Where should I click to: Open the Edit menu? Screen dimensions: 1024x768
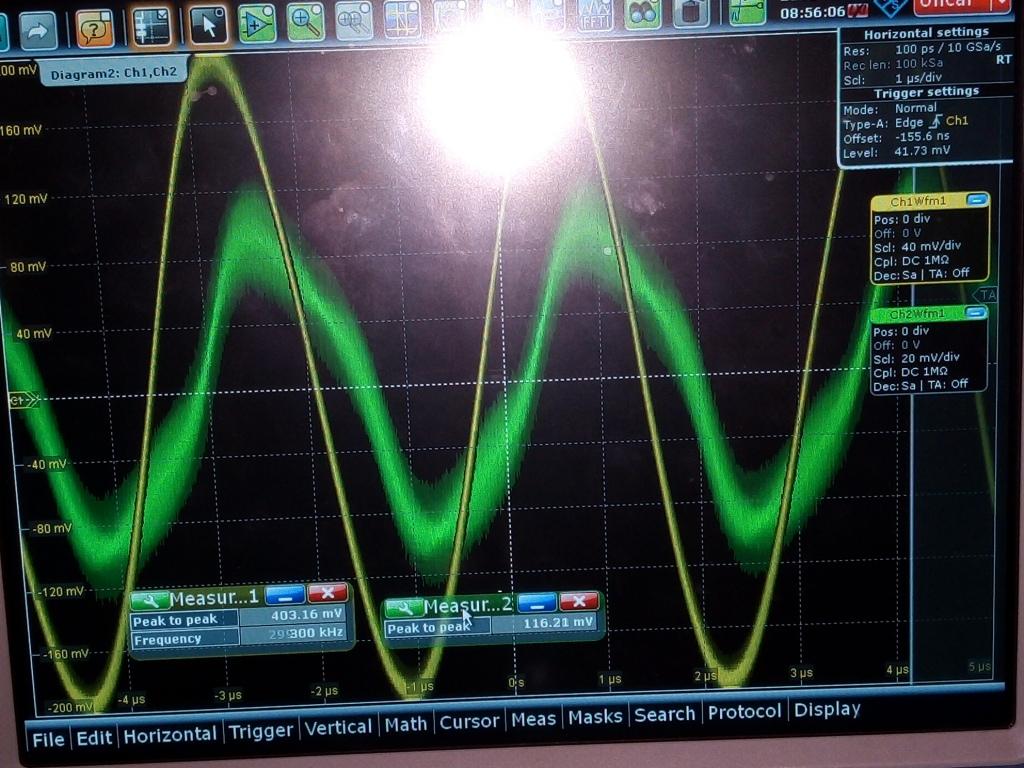tap(94, 738)
